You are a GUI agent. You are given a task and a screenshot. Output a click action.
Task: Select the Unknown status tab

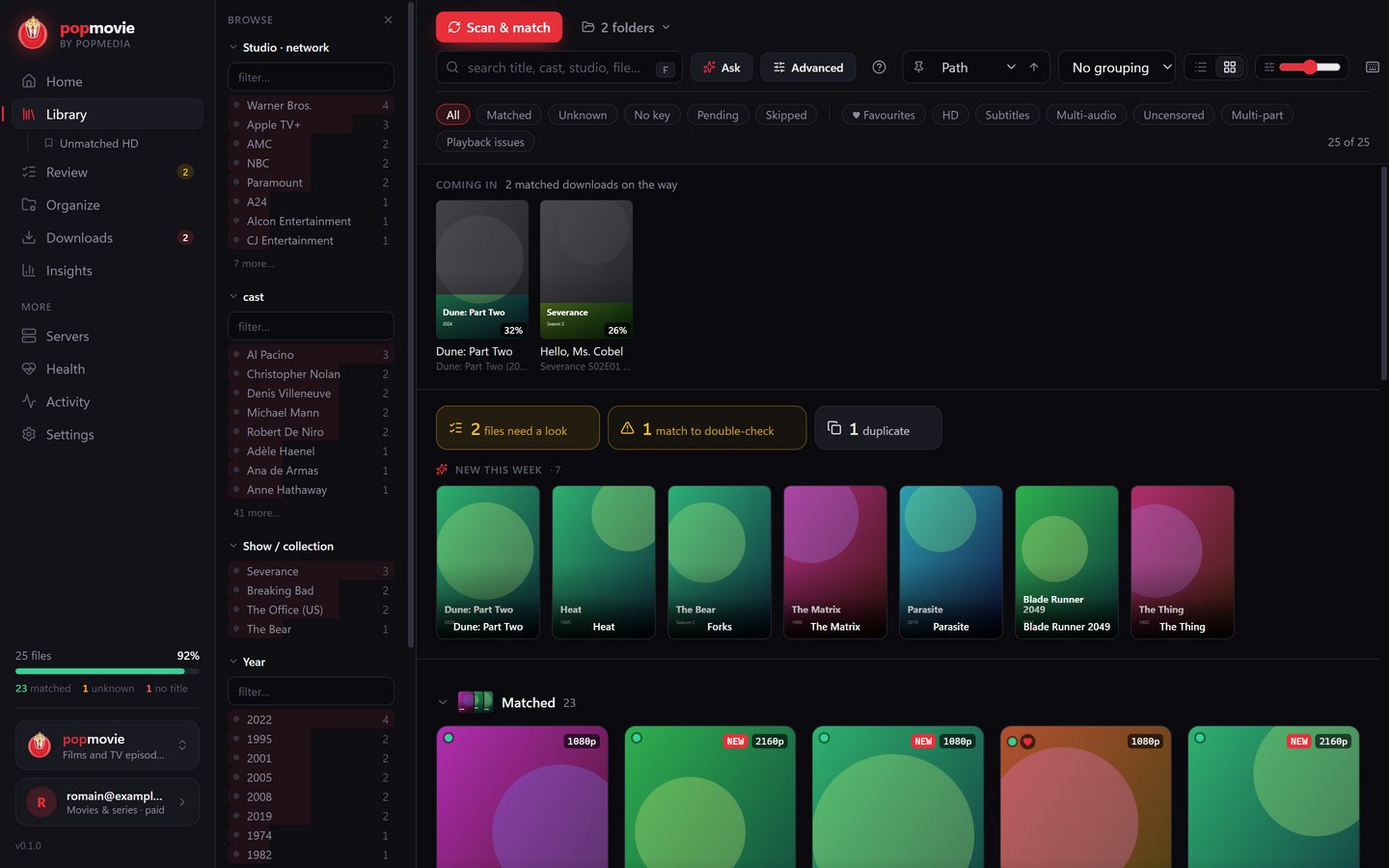coord(583,115)
